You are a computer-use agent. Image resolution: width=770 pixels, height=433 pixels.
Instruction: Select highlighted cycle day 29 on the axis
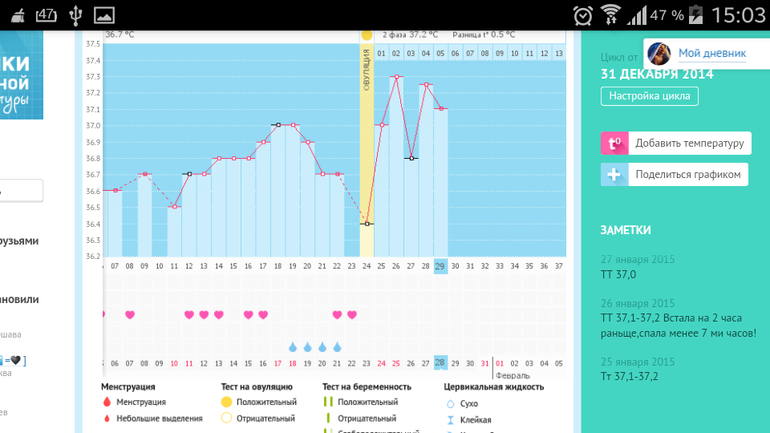[x=440, y=266]
